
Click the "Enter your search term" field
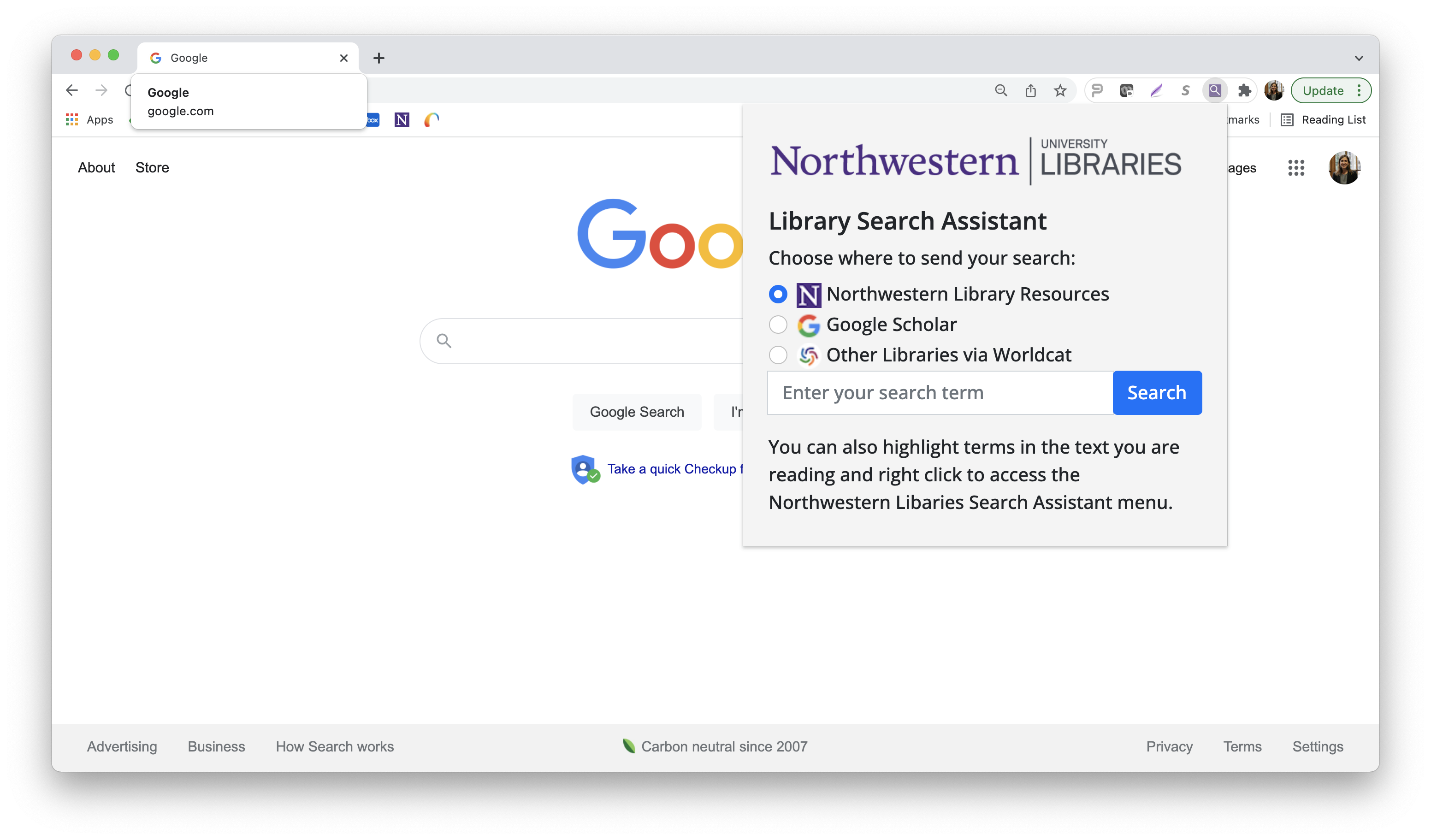(x=940, y=393)
